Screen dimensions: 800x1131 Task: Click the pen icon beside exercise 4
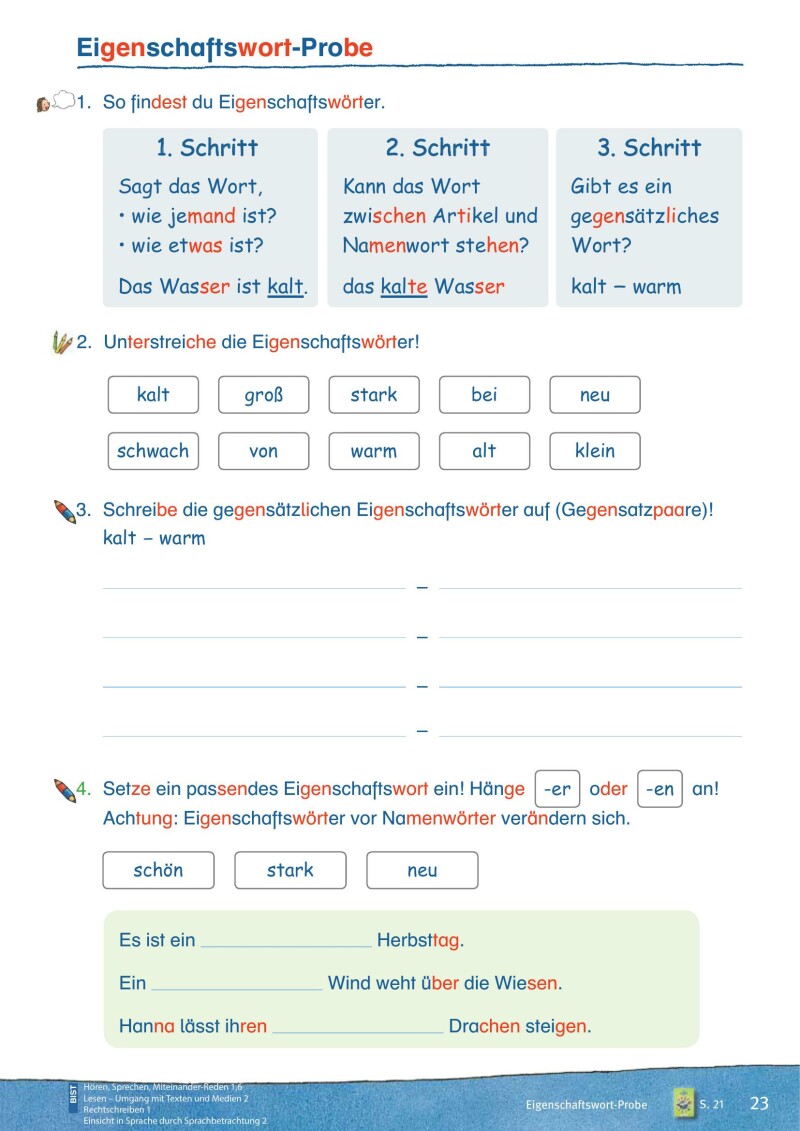click(64, 789)
